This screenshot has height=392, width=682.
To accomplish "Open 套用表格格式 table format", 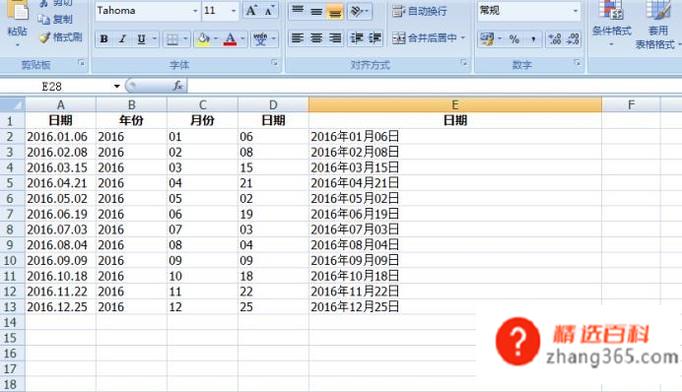I will point(658,24).
